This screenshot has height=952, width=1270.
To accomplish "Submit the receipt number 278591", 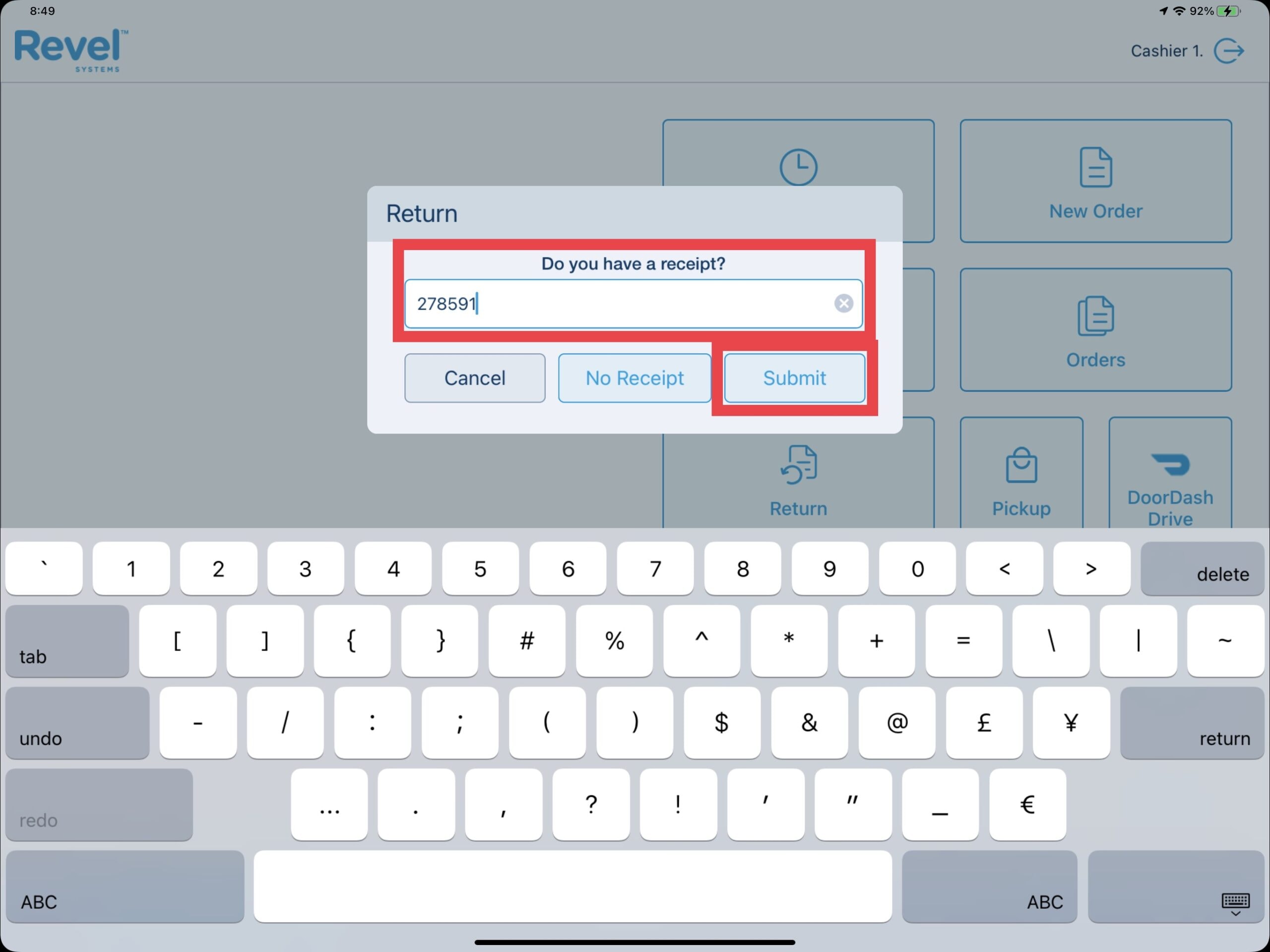I will (794, 378).
